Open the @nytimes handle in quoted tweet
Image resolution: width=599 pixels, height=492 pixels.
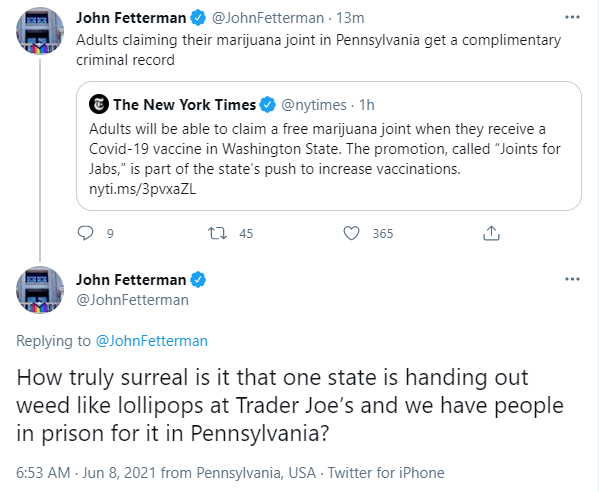pyautogui.click(x=314, y=105)
